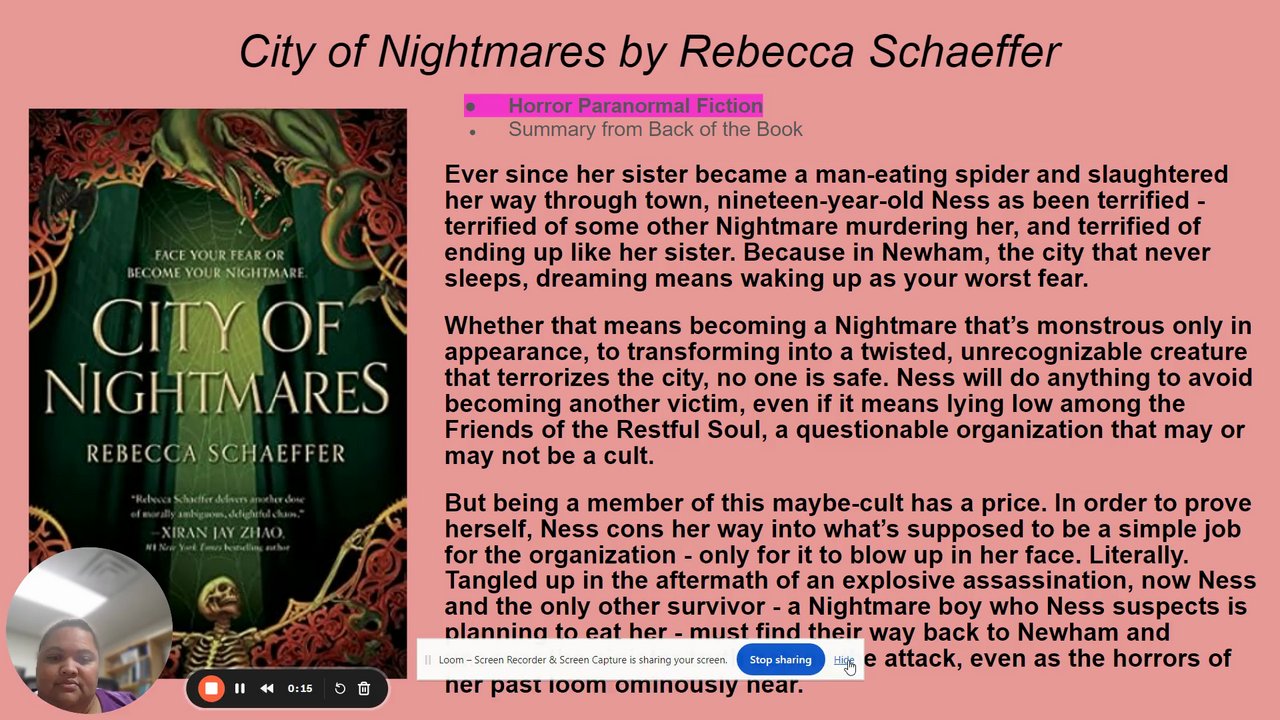Stop the Loom recording with red button
Screen dimensions: 1280x720
[211, 688]
